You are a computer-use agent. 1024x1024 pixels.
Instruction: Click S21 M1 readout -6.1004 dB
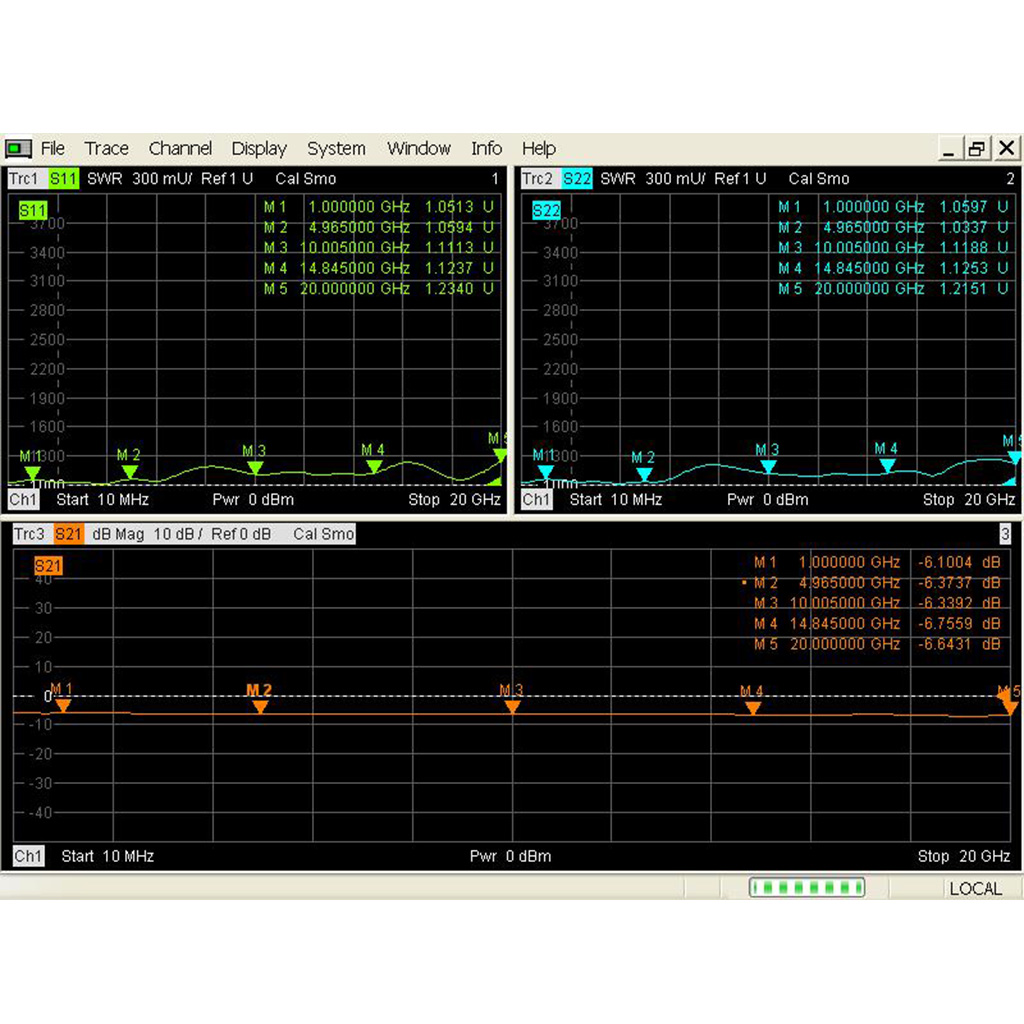coord(959,562)
